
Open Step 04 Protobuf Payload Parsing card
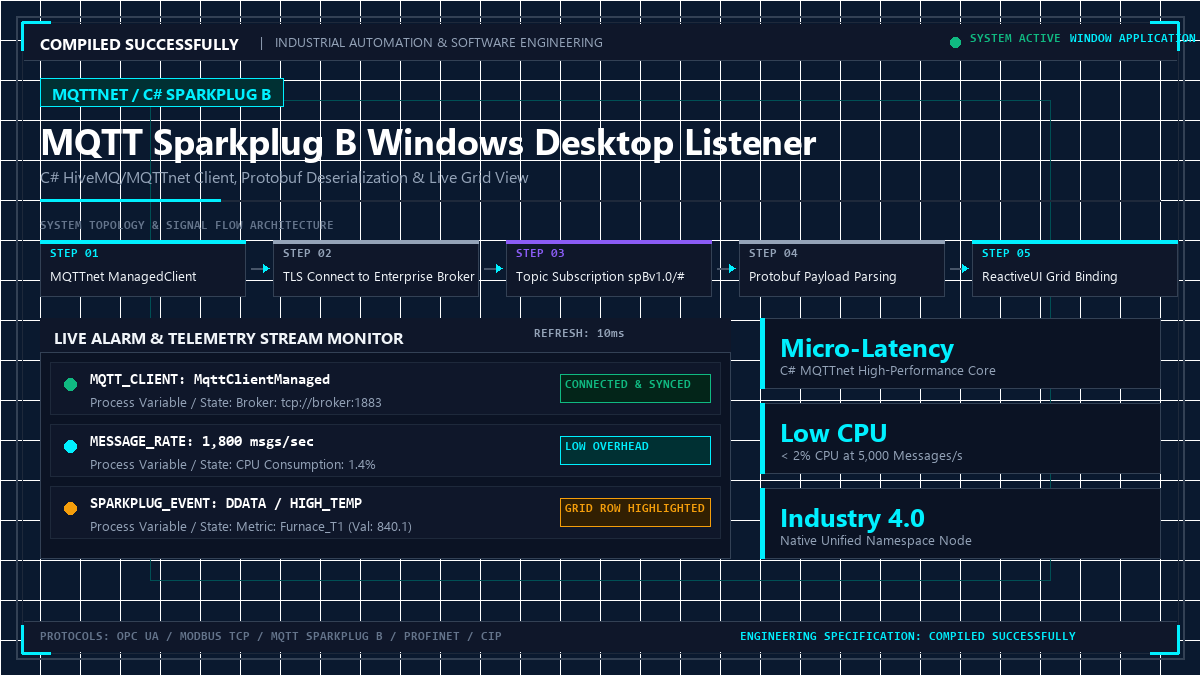[x=842, y=268]
